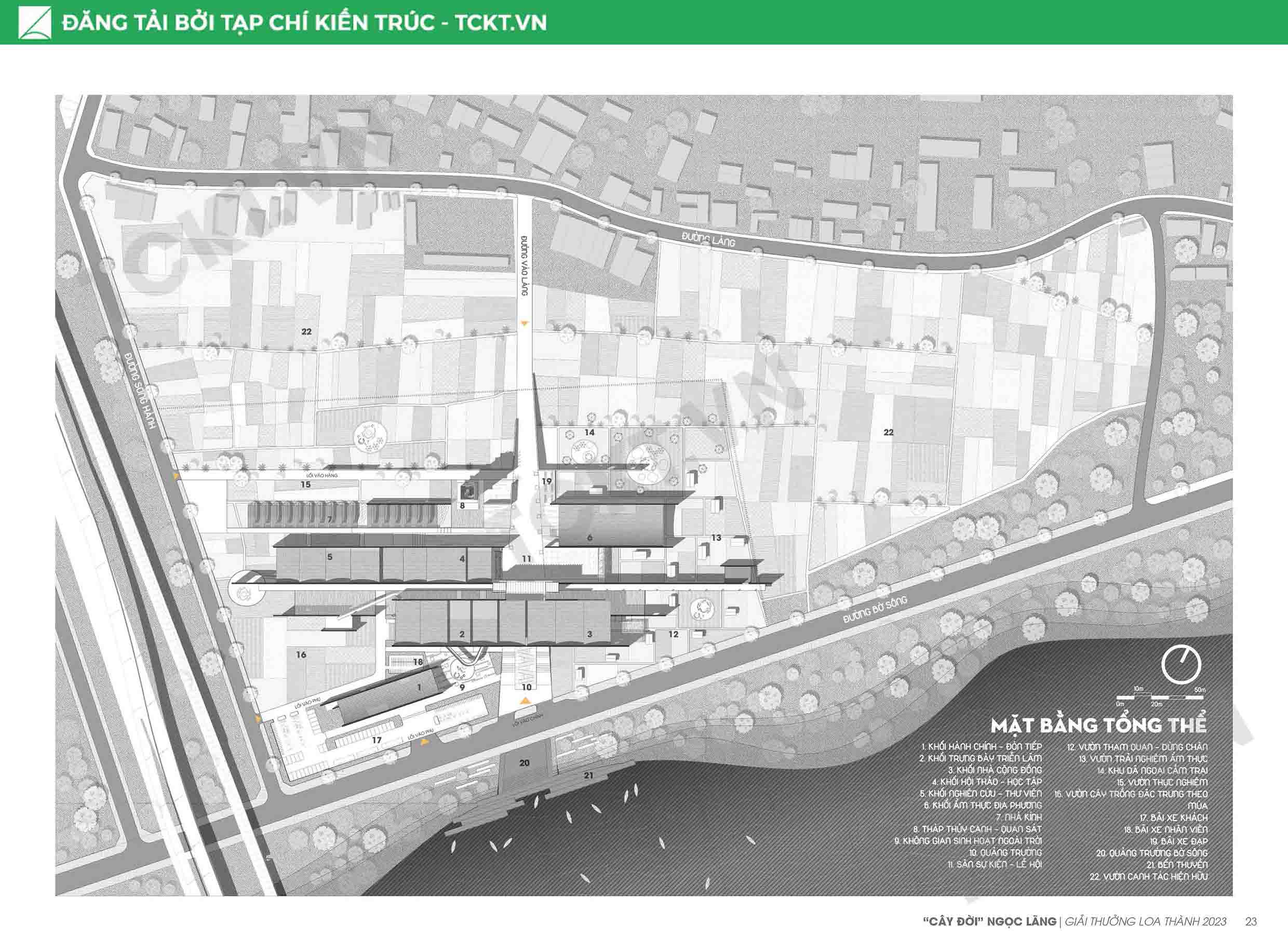The image size is (1288, 951).
Task: Select legend entry '2. KHỐI TRƯNG BÀY TRIỂN LÃM'
Action: [981, 758]
